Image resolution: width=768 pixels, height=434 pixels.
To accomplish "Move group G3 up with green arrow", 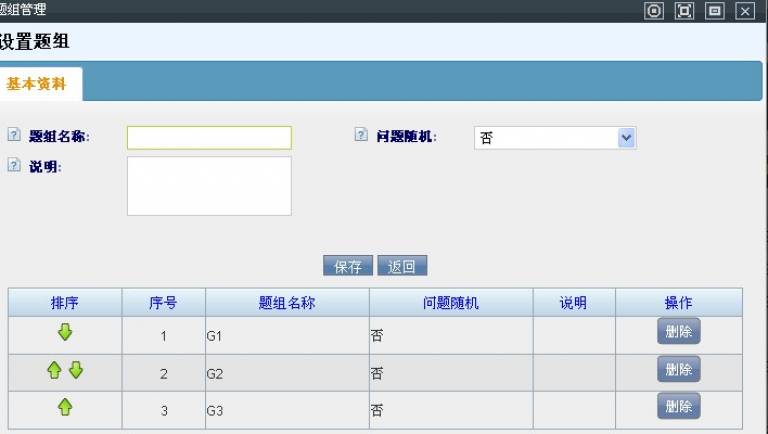I will [x=65, y=407].
